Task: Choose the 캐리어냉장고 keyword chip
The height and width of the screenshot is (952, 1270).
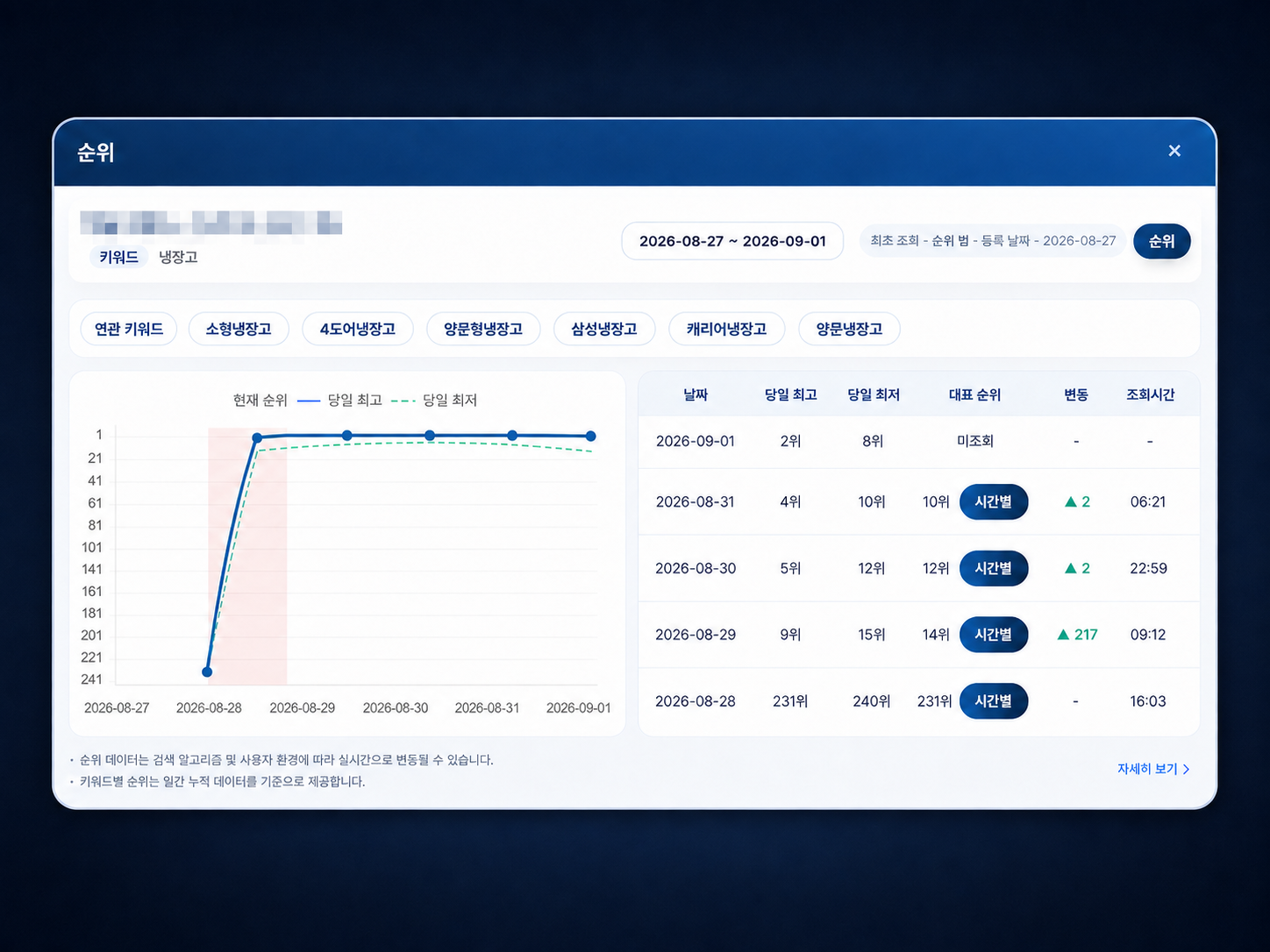Action: (x=726, y=329)
